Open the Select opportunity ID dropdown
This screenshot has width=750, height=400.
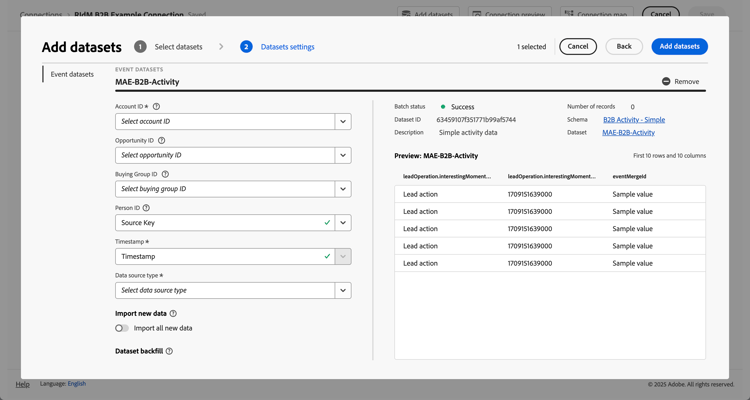(x=342, y=155)
